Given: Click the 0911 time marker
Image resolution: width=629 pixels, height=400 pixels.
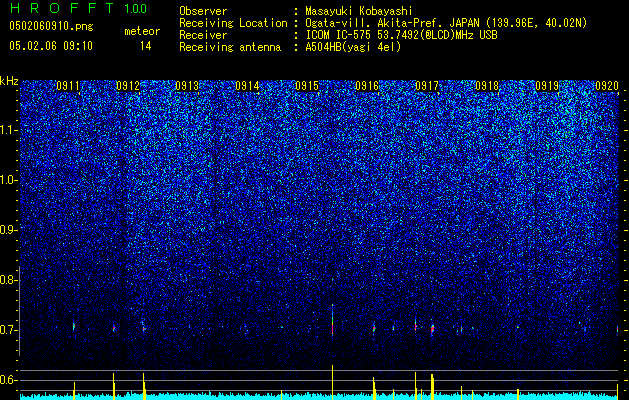Looking at the screenshot, I should point(68,86).
